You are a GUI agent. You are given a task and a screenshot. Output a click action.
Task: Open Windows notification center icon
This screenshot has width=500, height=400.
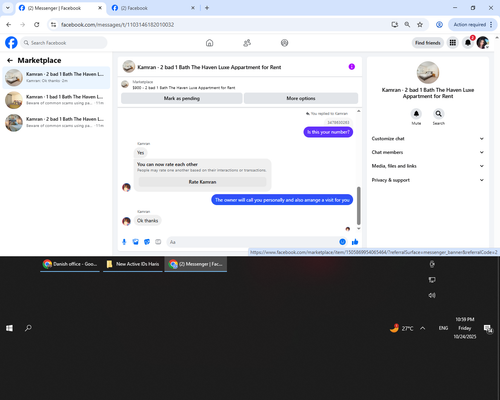tap(488, 329)
